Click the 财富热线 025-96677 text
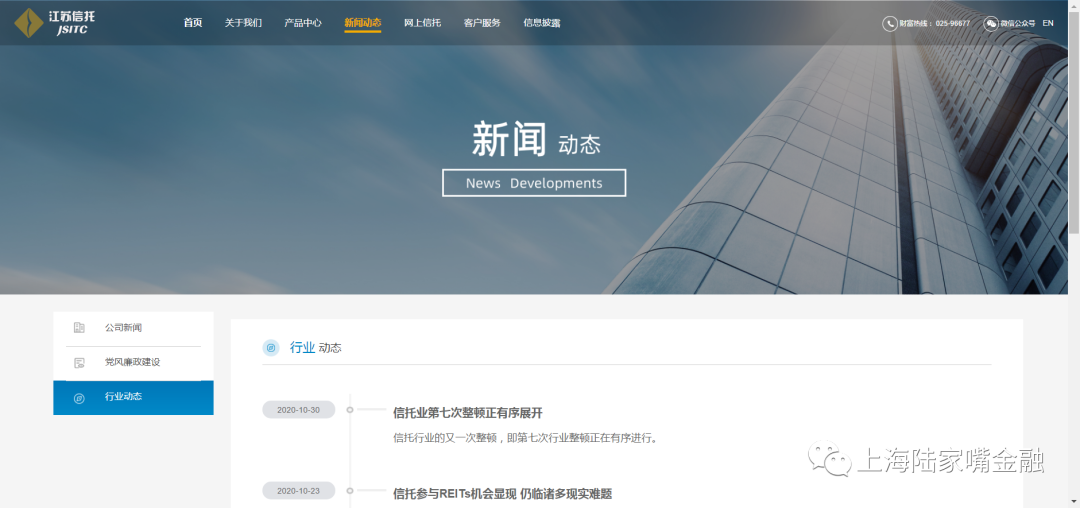 click(x=935, y=23)
